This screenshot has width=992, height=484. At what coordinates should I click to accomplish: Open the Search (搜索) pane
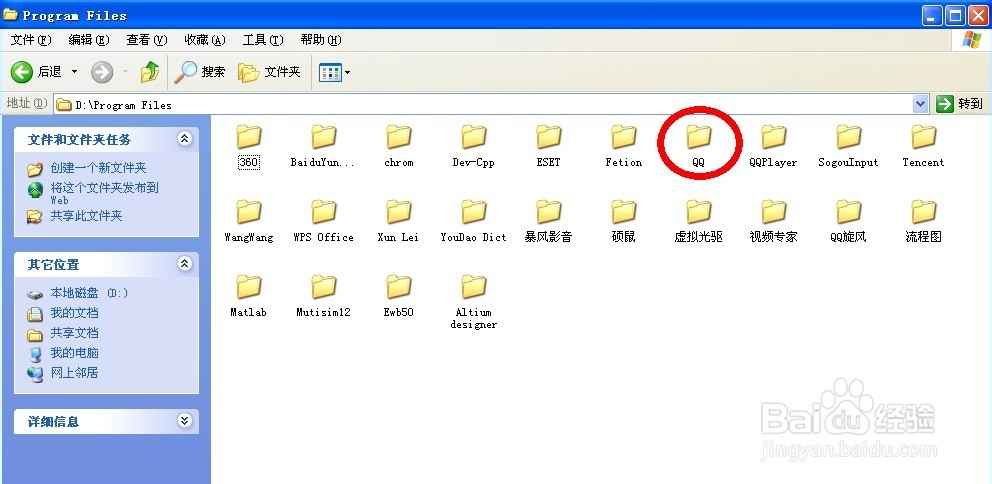point(200,72)
